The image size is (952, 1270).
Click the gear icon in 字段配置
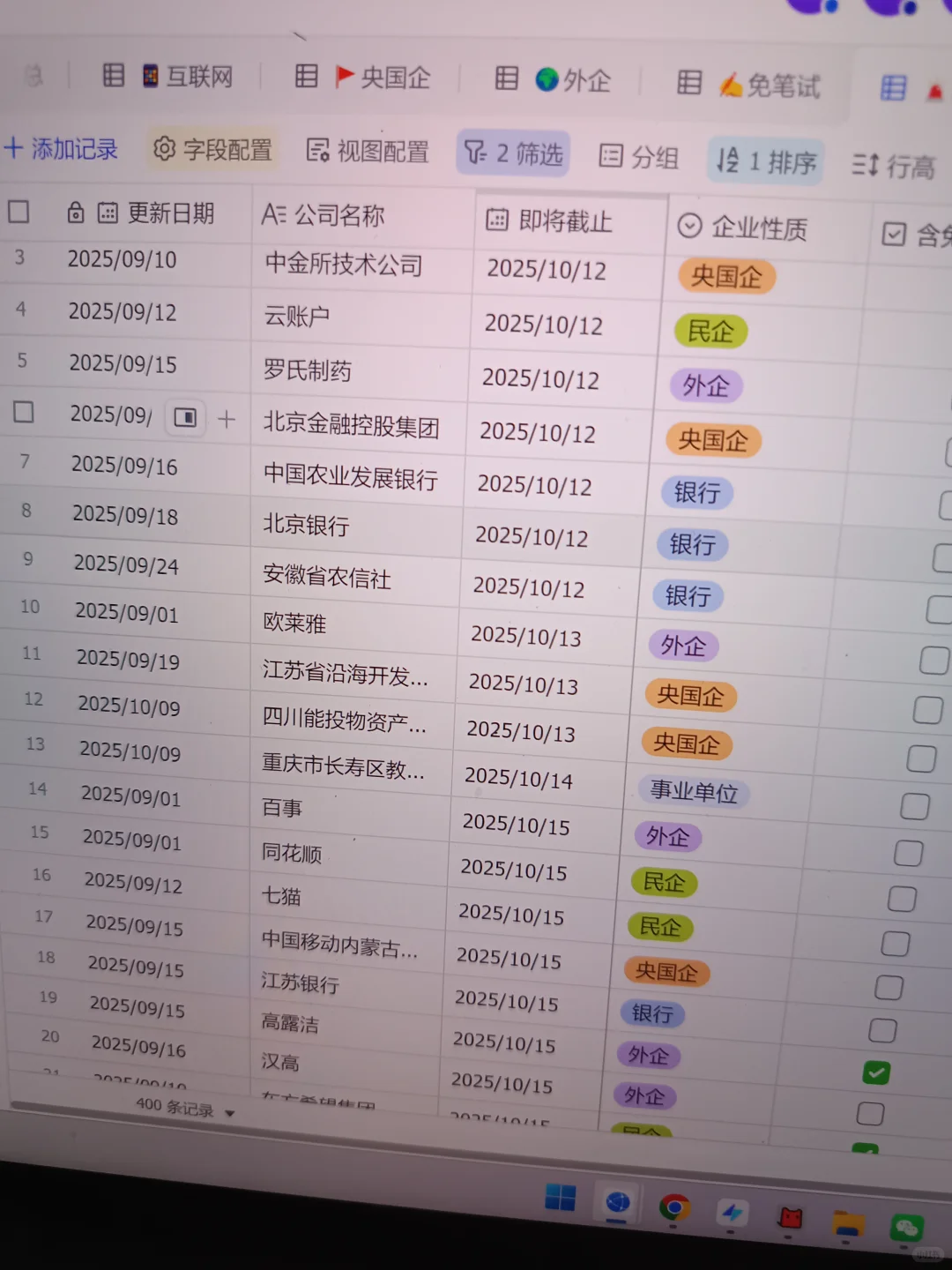(x=164, y=149)
